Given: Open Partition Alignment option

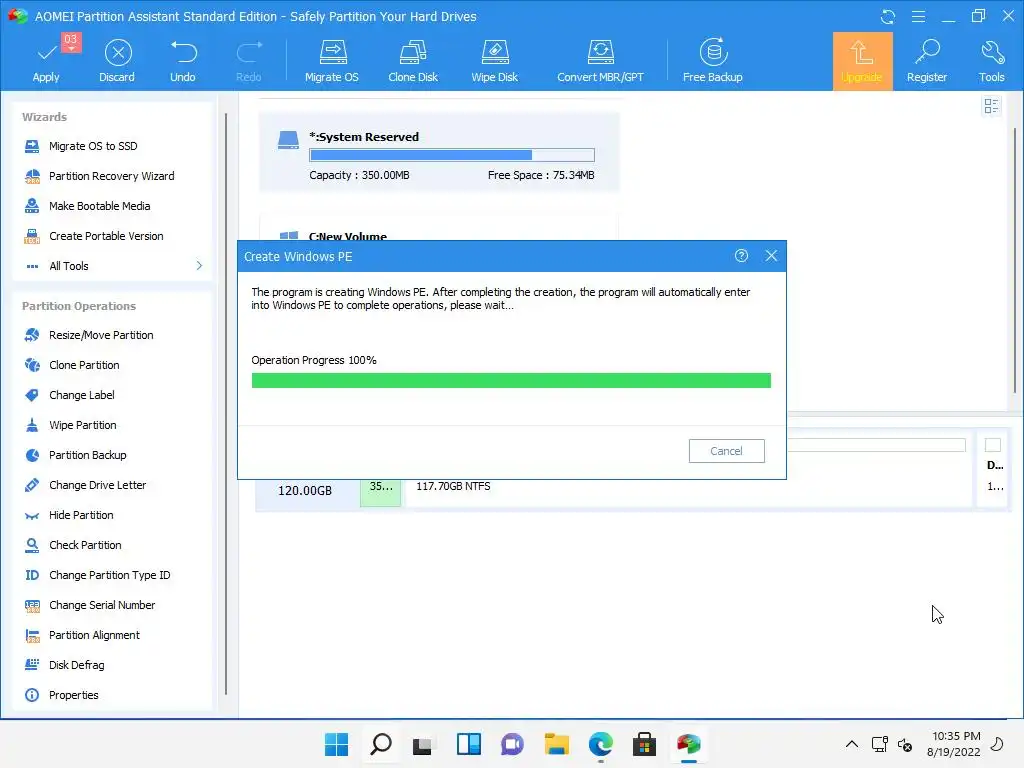Looking at the screenshot, I should [x=94, y=635].
